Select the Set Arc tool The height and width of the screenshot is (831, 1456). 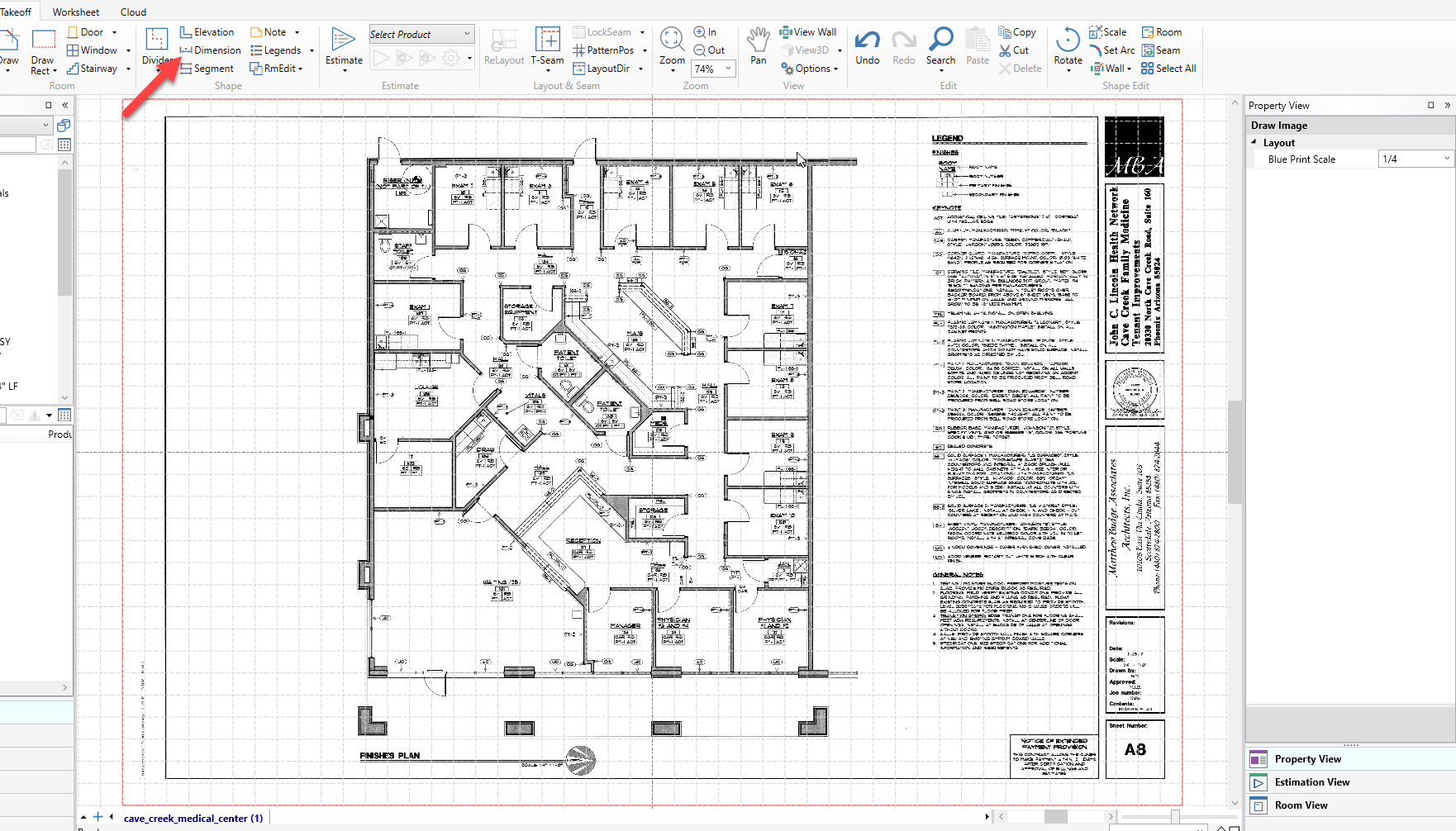click(1111, 50)
